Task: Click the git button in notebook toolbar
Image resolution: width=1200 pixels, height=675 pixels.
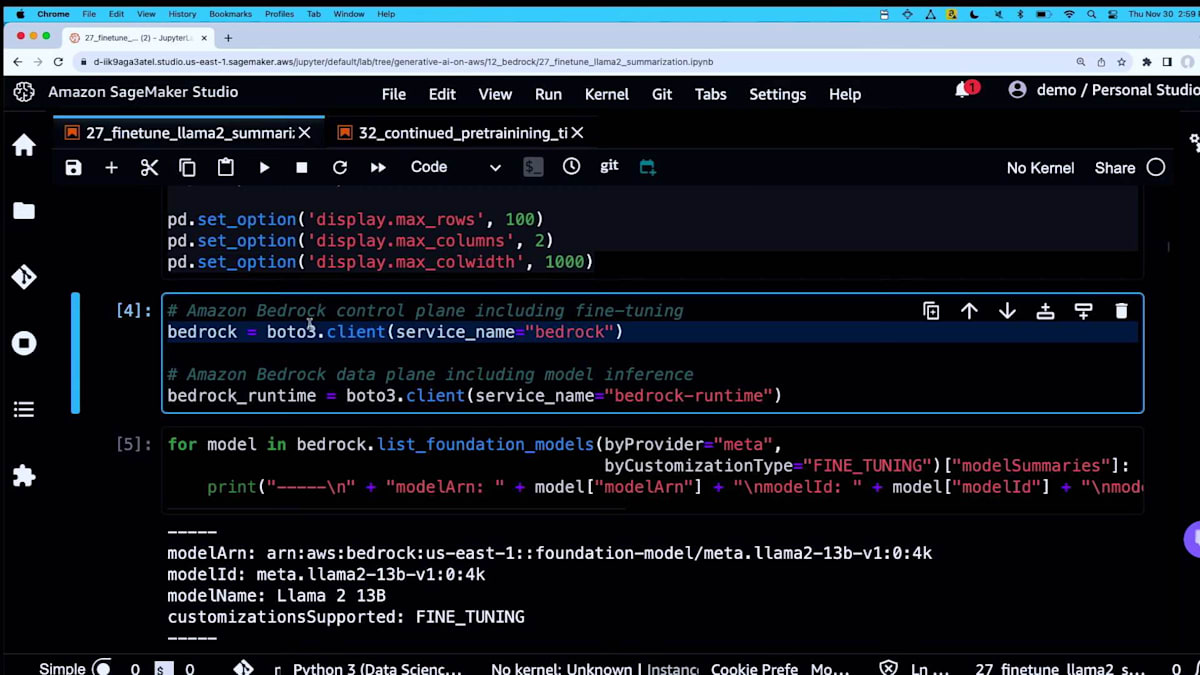Action: click(609, 166)
